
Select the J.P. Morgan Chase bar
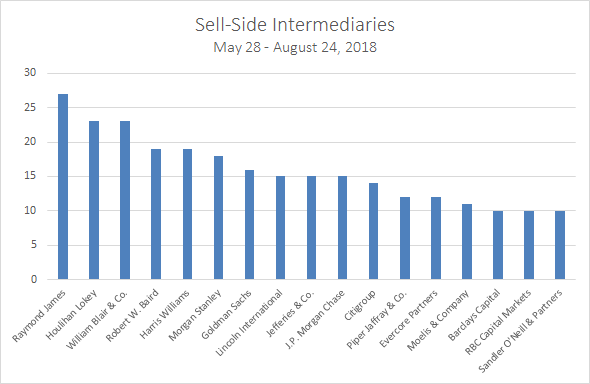342,228
